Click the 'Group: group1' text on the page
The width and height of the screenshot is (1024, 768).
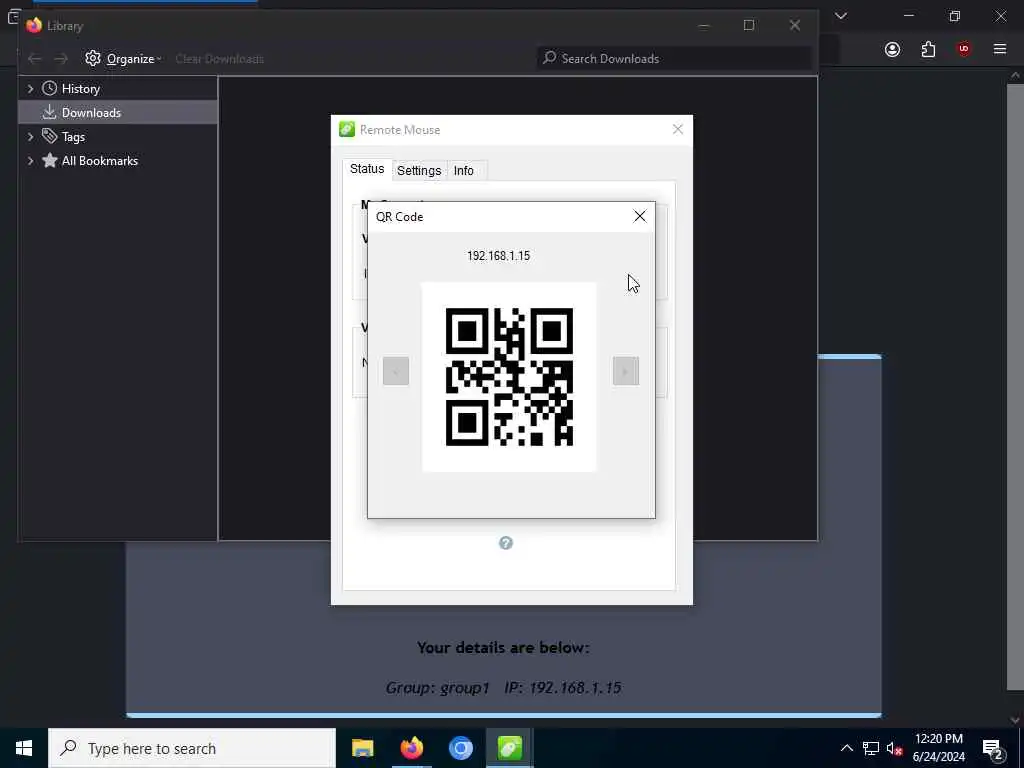pyautogui.click(x=437, y=687)
